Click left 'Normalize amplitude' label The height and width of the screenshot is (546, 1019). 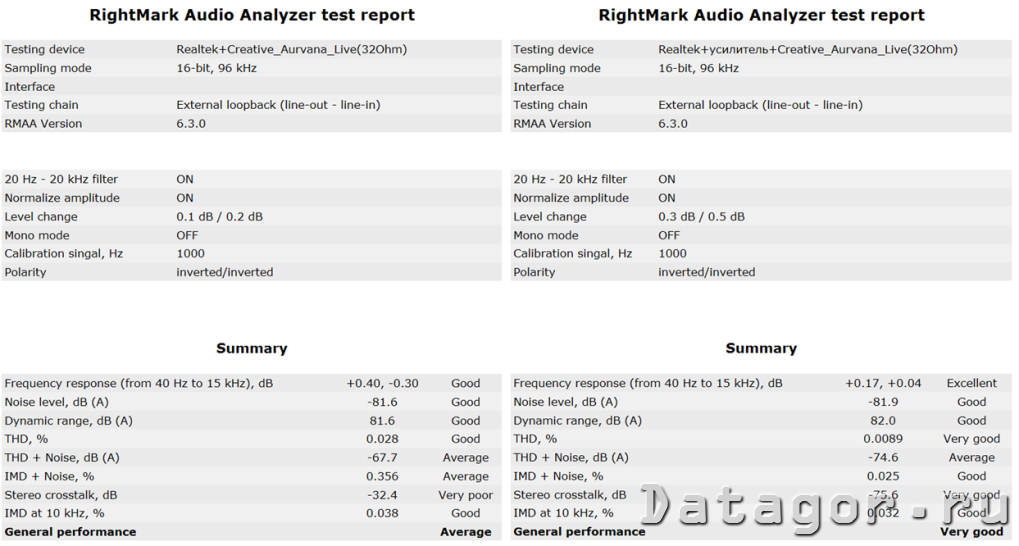point(62,198)
